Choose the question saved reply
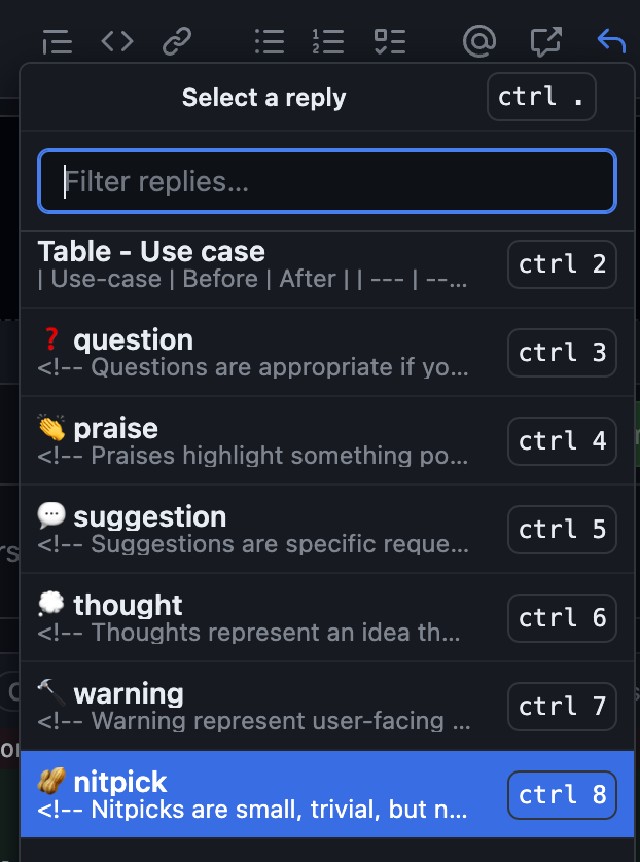 327,352
